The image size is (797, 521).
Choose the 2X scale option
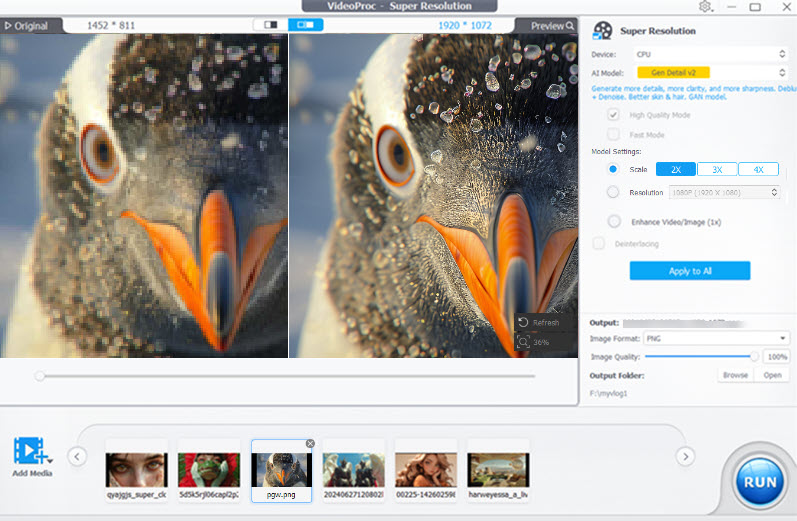pos(676,170)
